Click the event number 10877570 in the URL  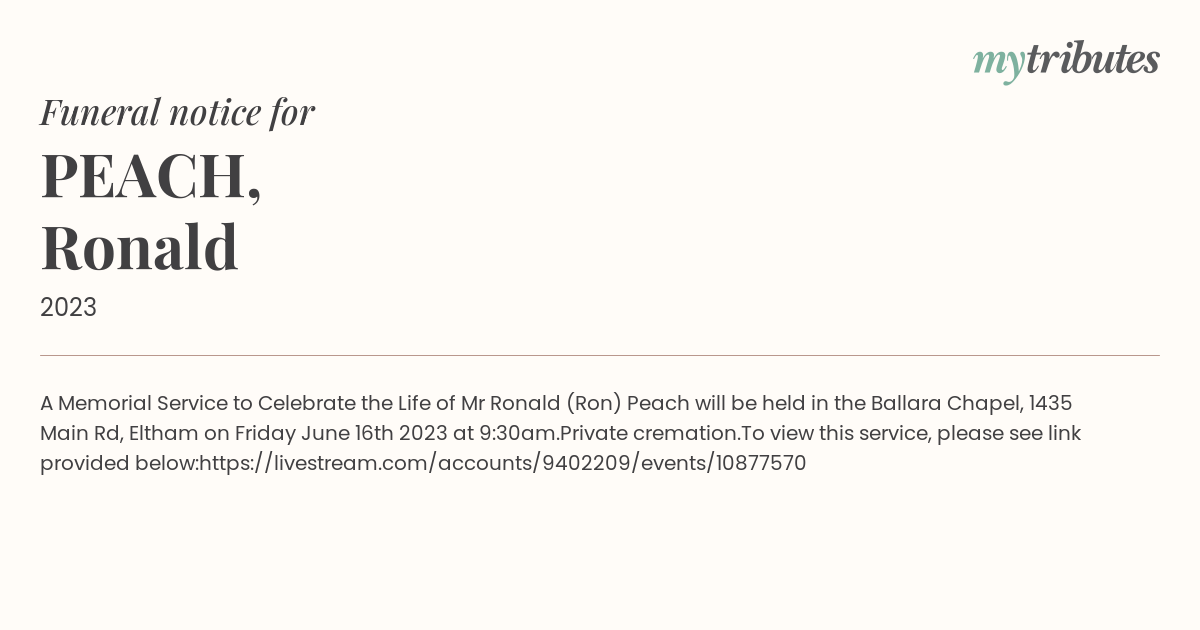tap(761, 463)
